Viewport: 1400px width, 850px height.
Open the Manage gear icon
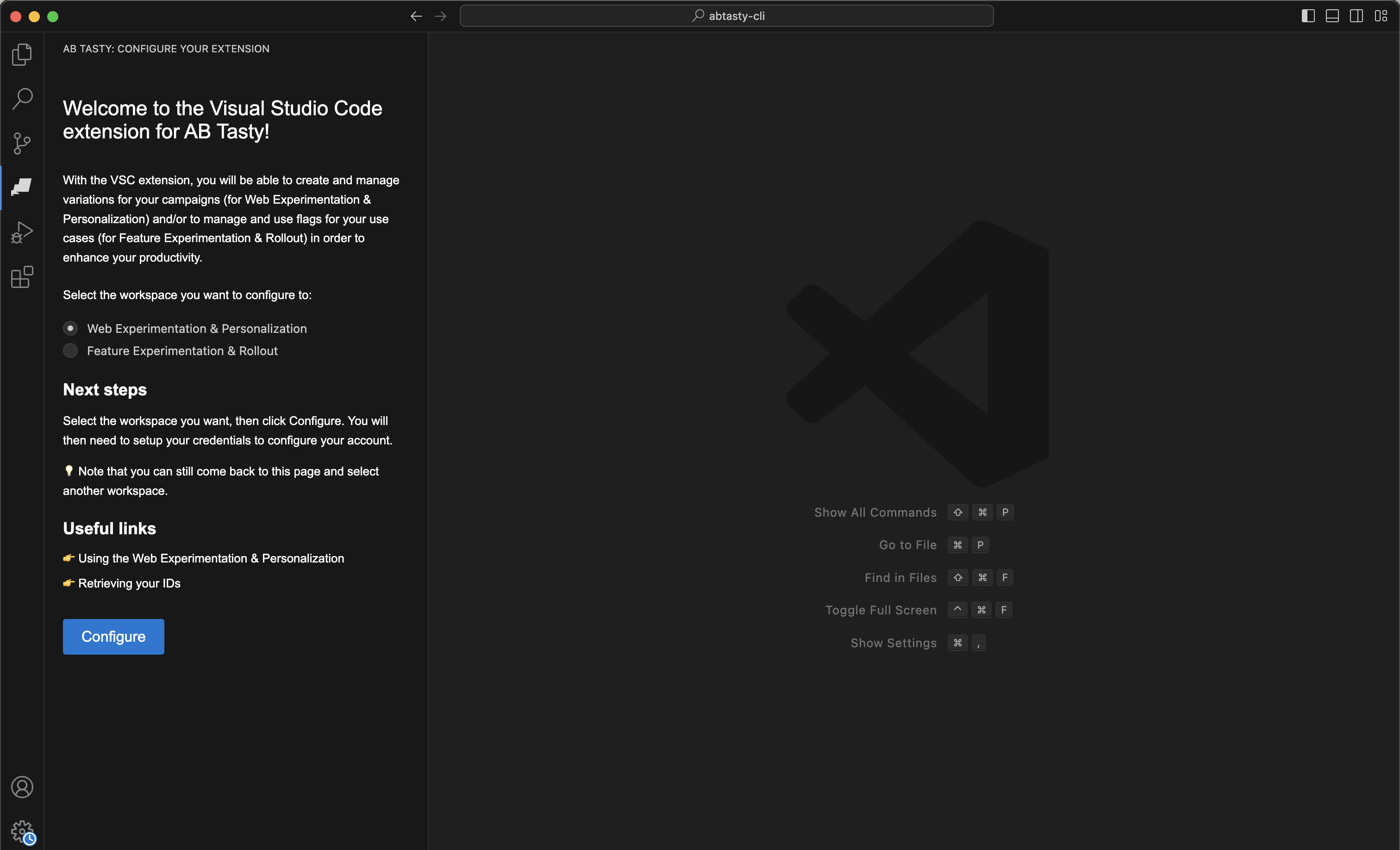click(22, 832)
